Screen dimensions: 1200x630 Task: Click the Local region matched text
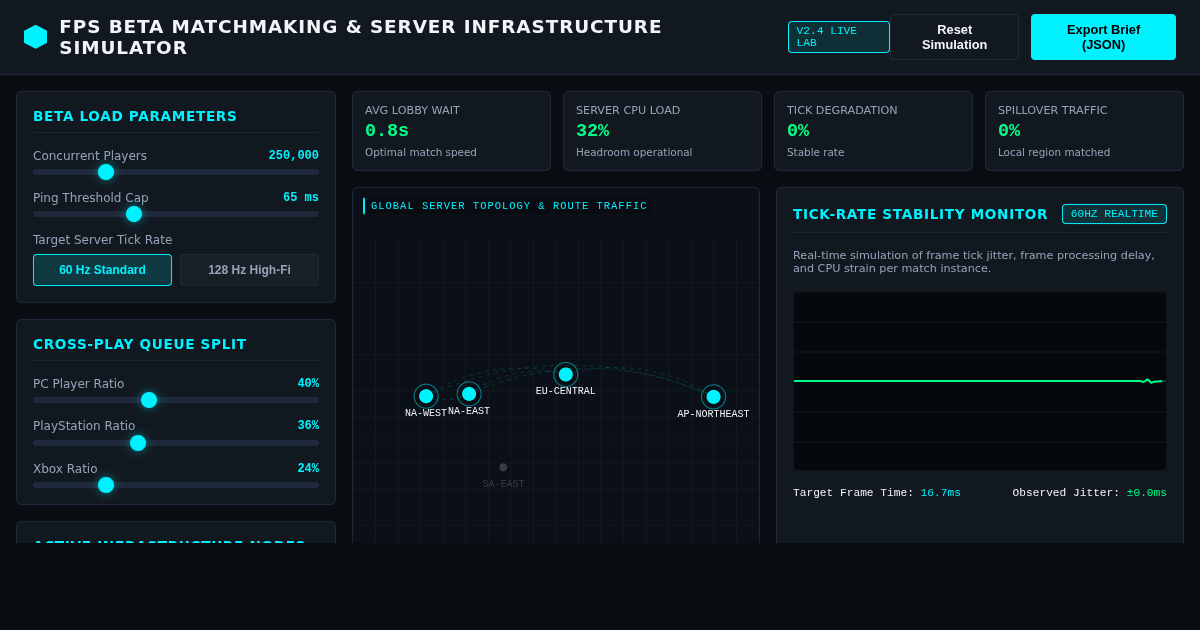click(x=1054, y=153)
